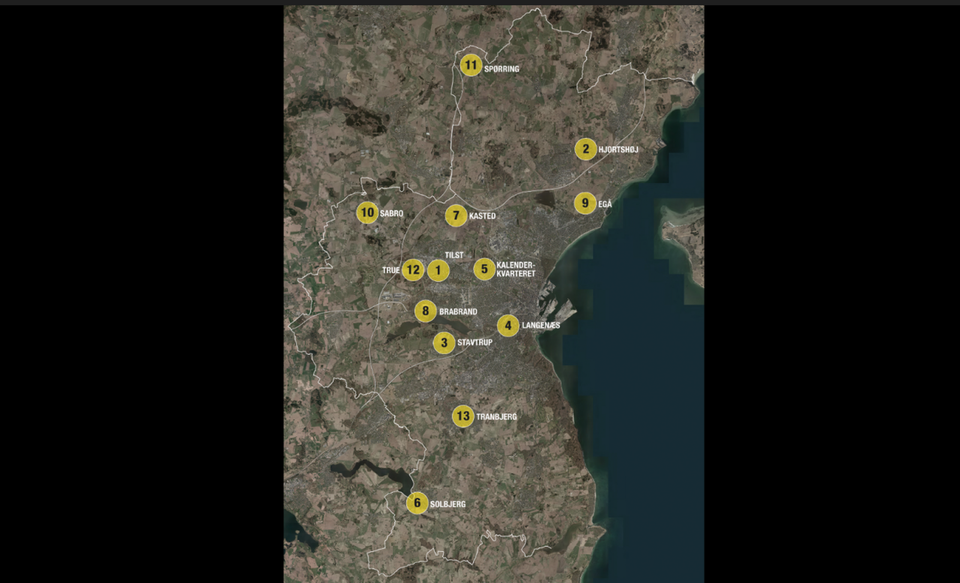Click marker number 12 on the map

click(413, 270)
